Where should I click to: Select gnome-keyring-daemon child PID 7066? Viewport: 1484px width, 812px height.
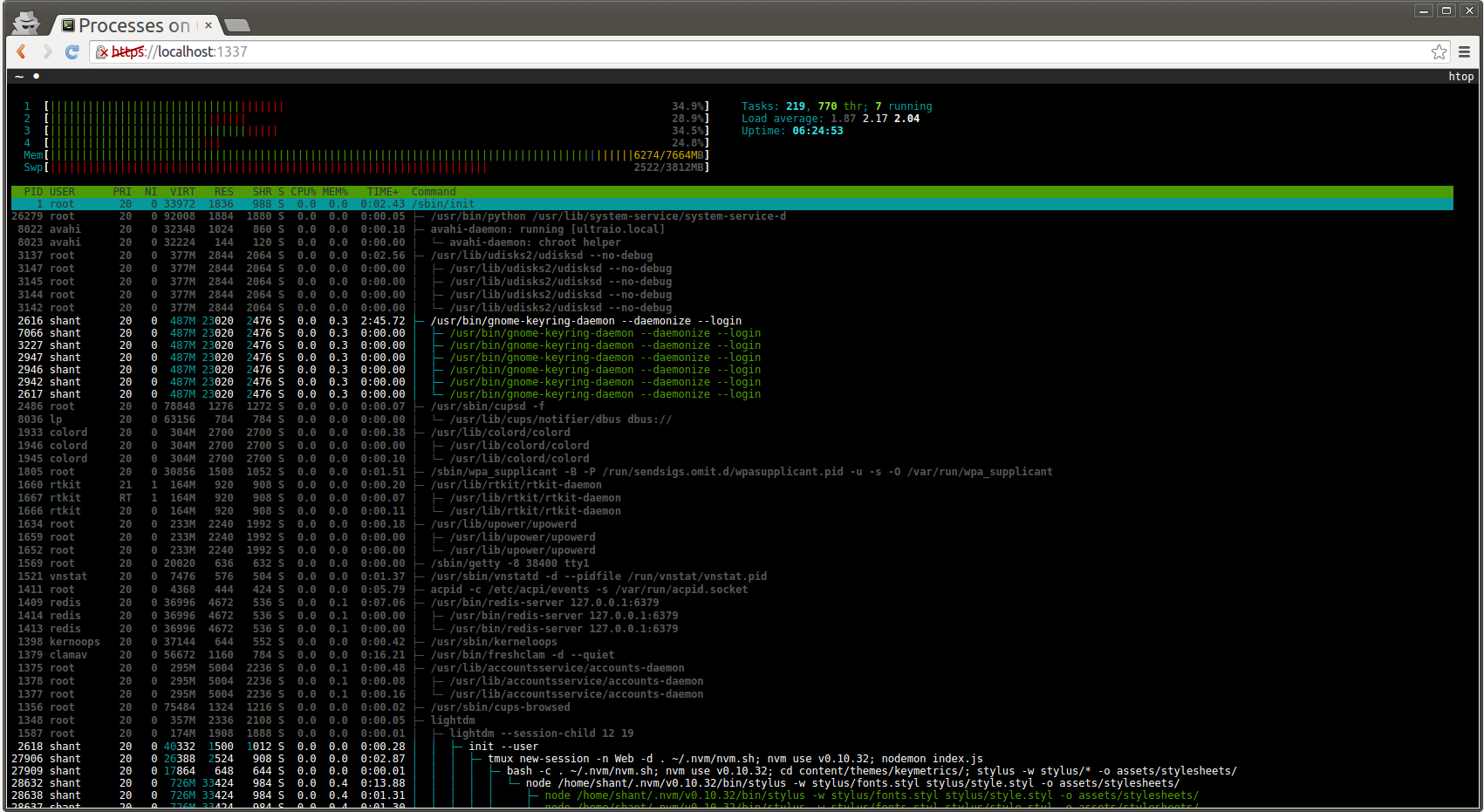point(732,333)
